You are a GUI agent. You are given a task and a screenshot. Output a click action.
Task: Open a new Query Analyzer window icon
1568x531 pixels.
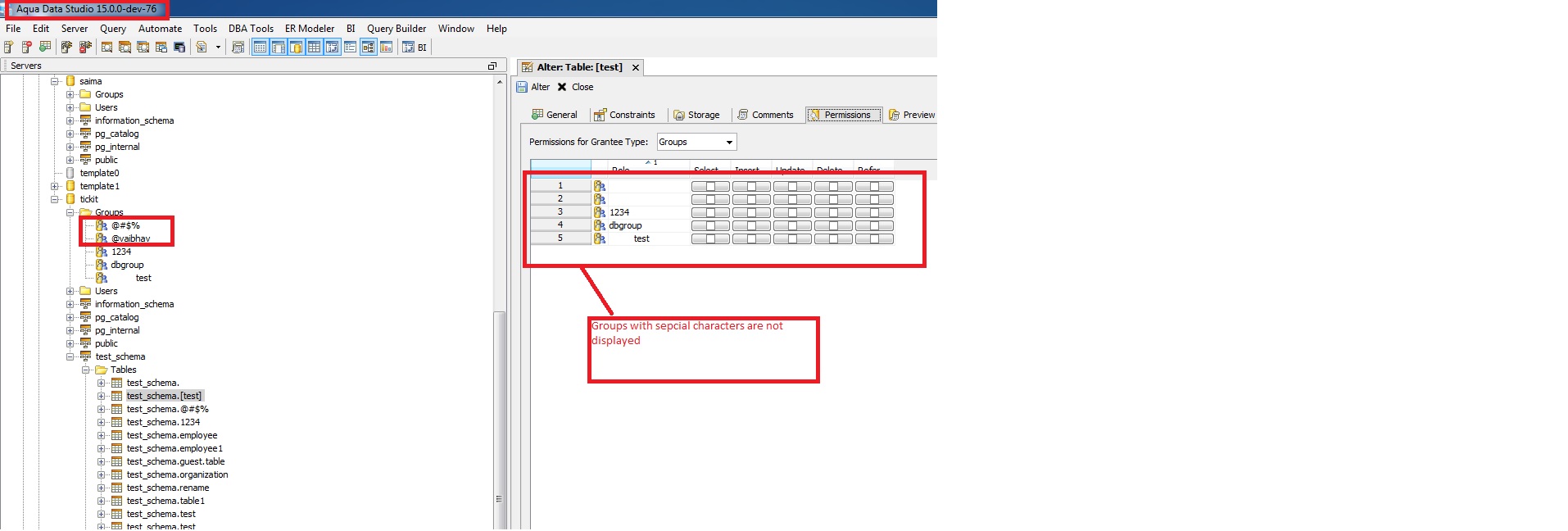point(106,47)
